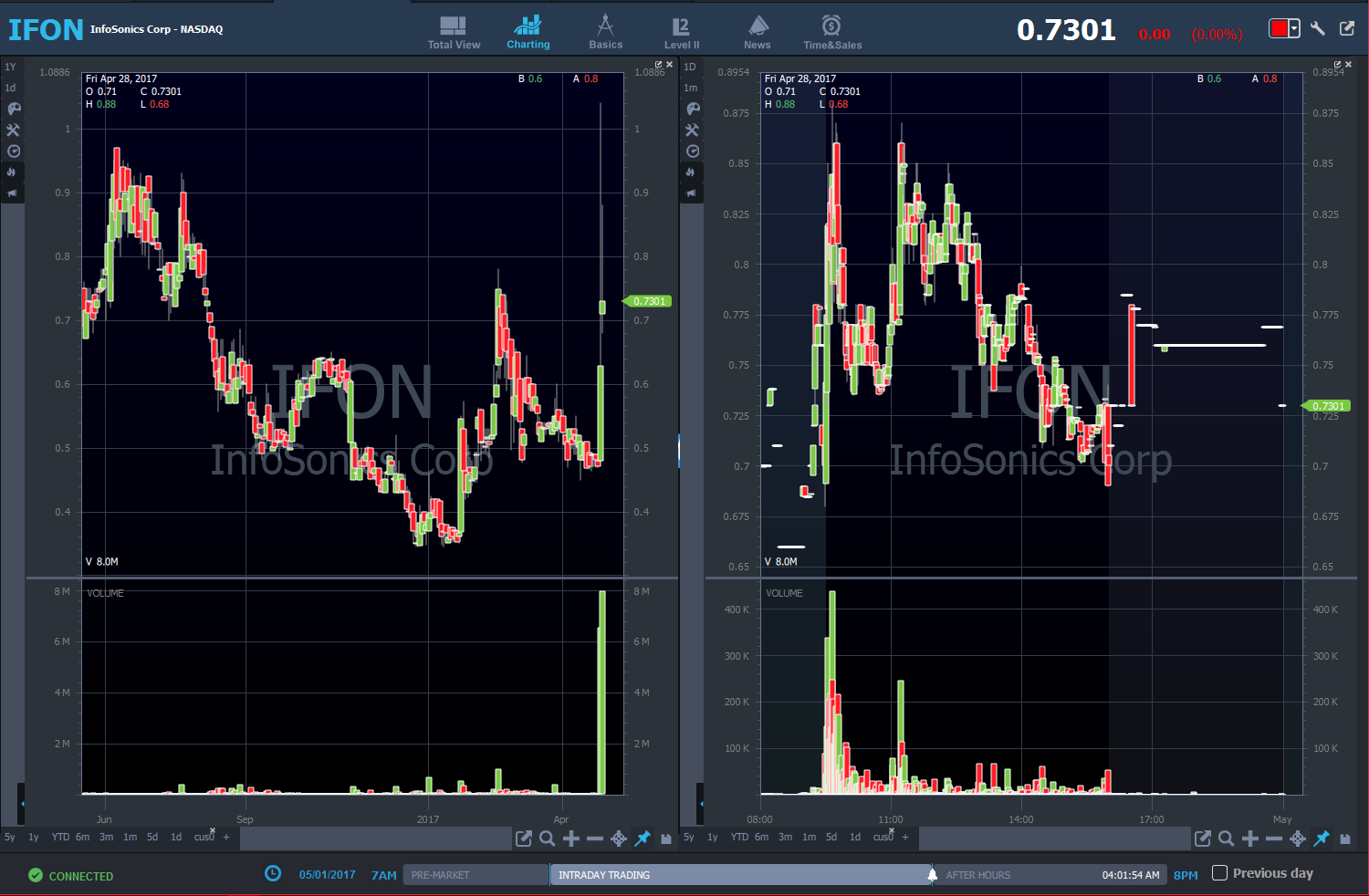Click the bell marker on session timeline
Screen dimensions: 1369x896
(x=932, y=875)
